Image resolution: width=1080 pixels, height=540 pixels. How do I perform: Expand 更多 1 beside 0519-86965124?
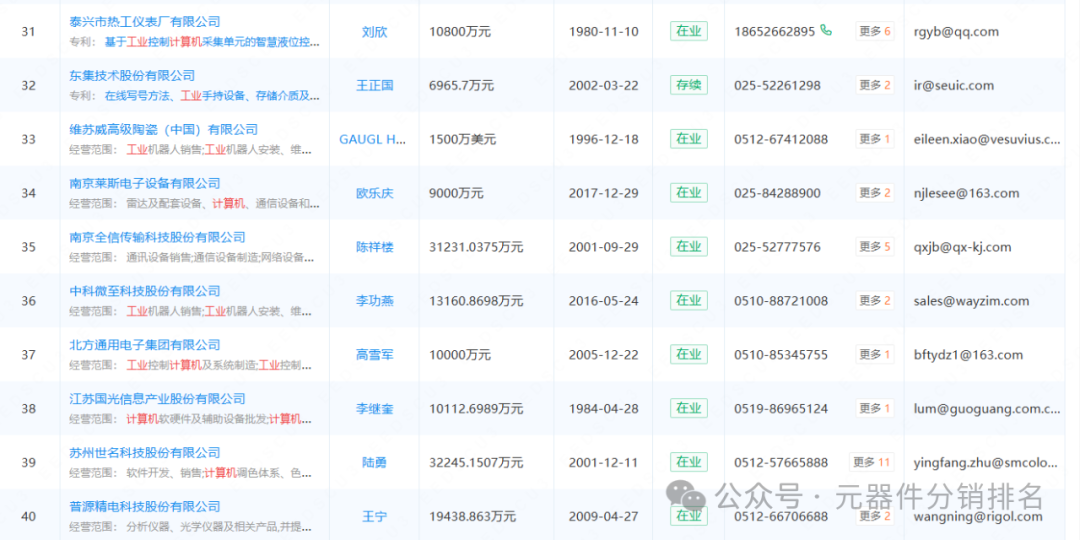[x=875, y=408]
